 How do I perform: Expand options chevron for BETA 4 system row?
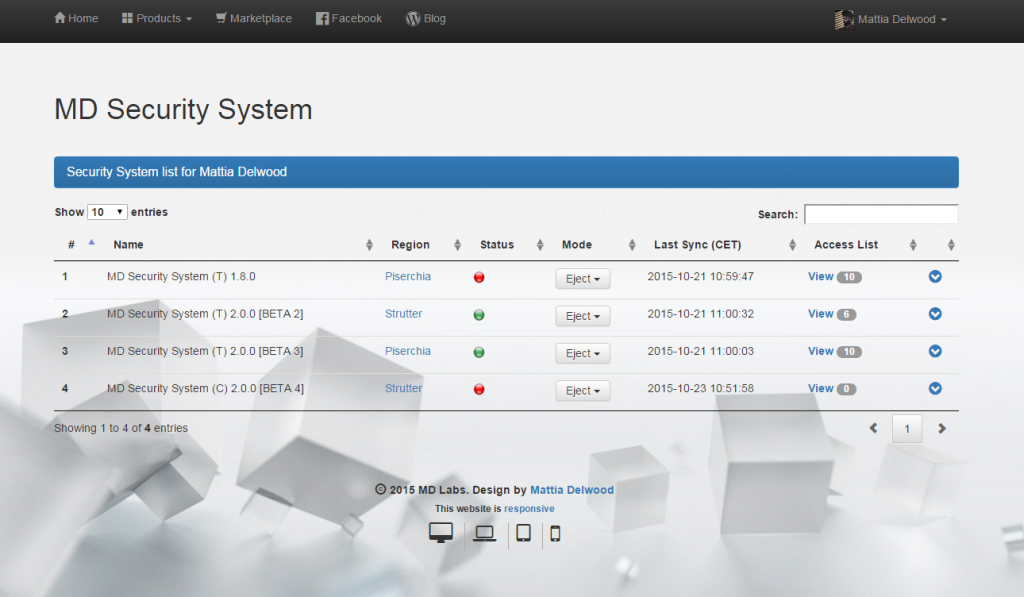[935, 388]
